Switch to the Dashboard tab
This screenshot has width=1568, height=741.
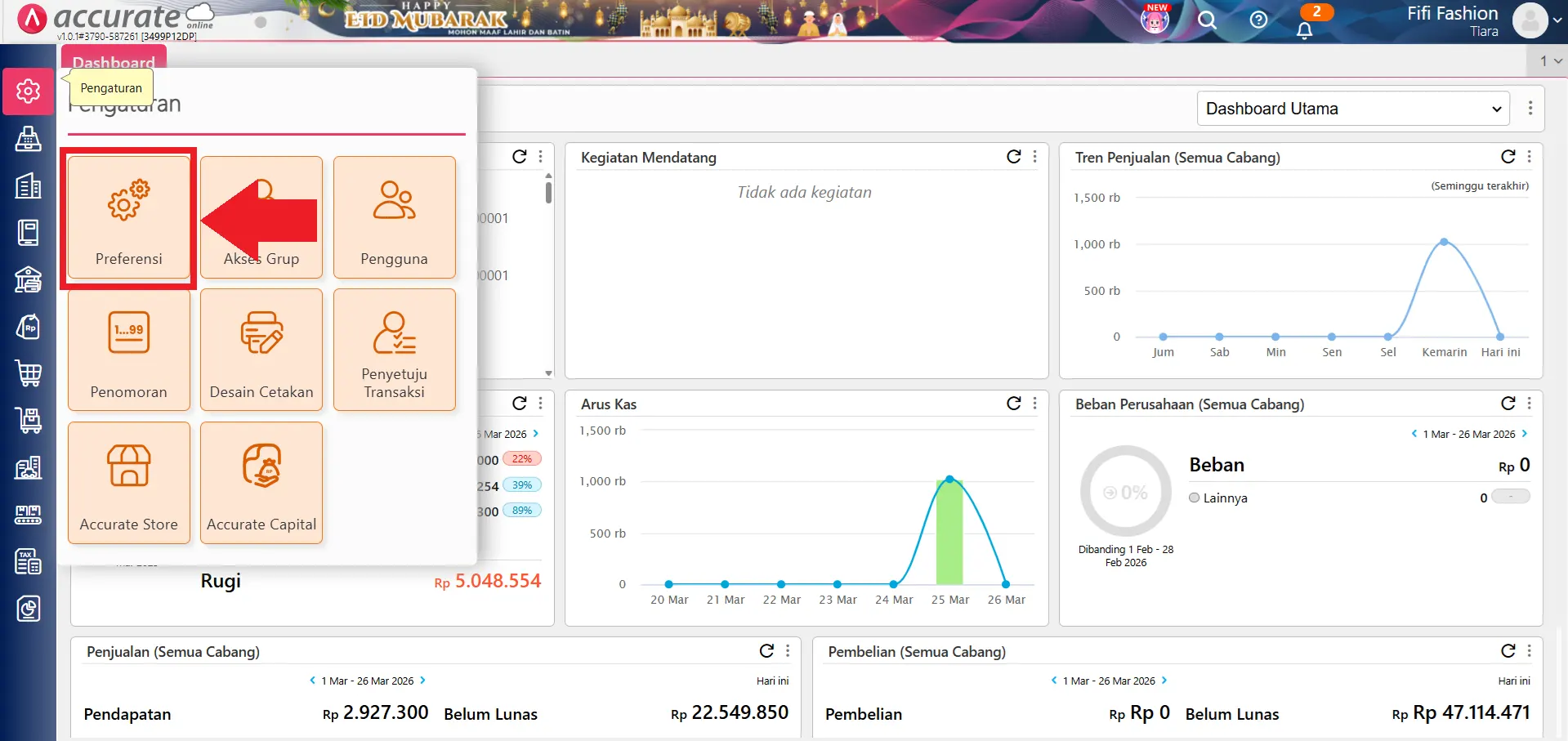pos(114,62)
